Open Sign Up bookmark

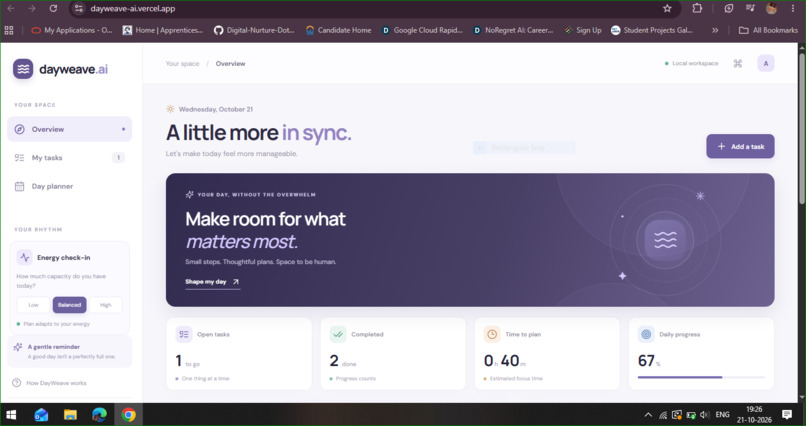(582, 30)
